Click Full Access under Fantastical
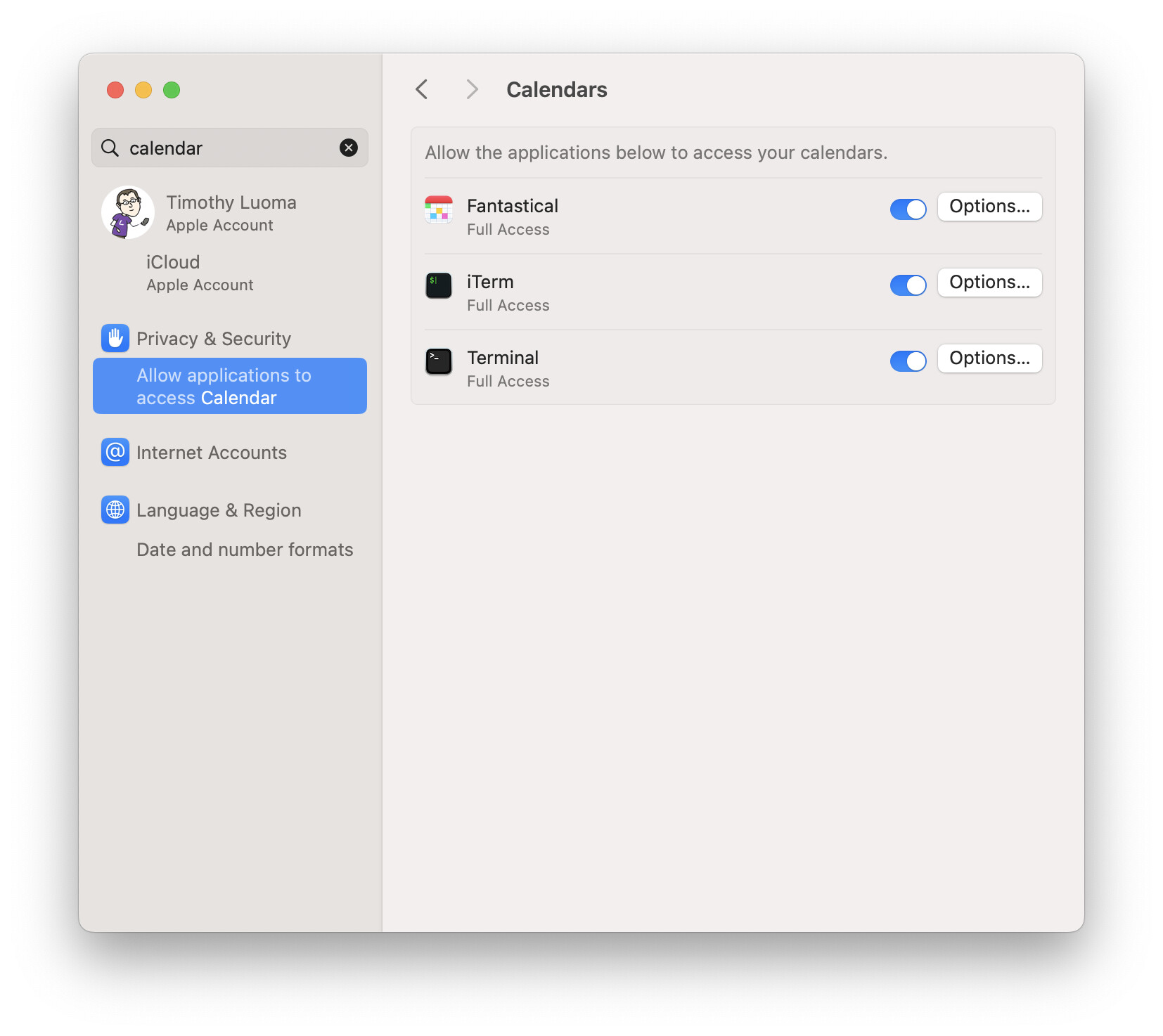 click(508, 229)
